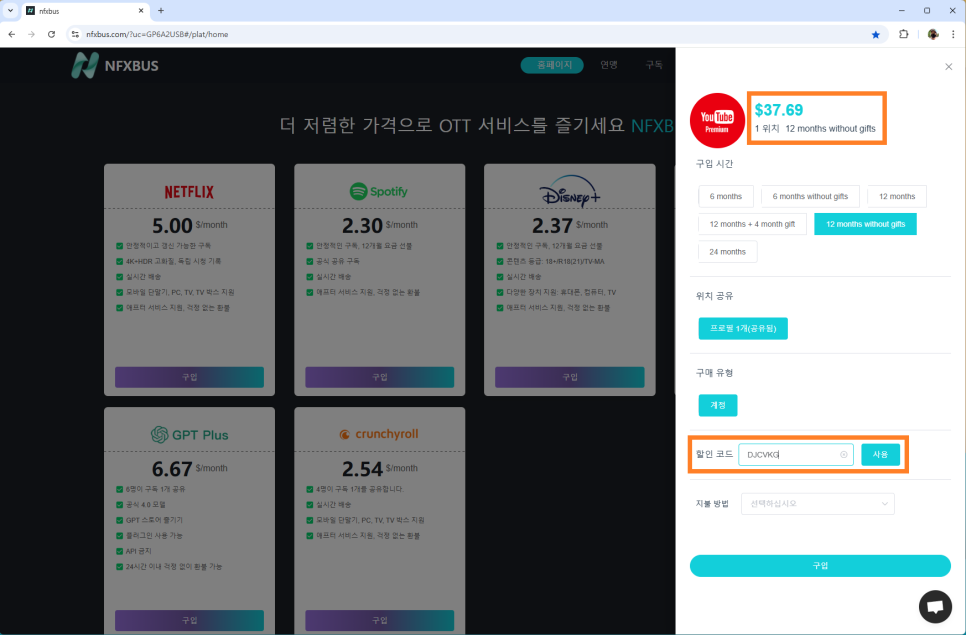
Task: Click the Spotify logo on its card
Action: point(379,192)
